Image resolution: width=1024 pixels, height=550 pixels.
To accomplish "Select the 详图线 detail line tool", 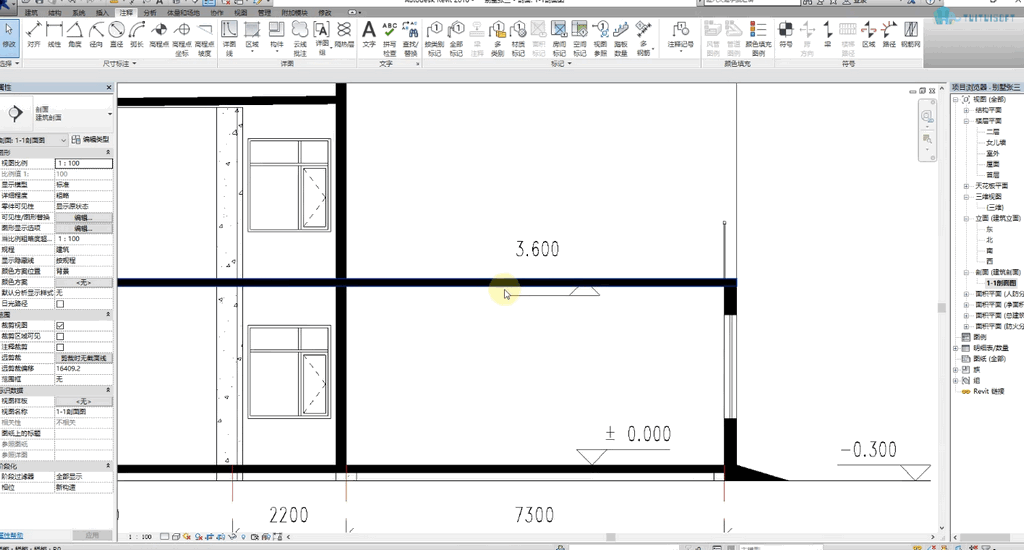I will (229, 39).
